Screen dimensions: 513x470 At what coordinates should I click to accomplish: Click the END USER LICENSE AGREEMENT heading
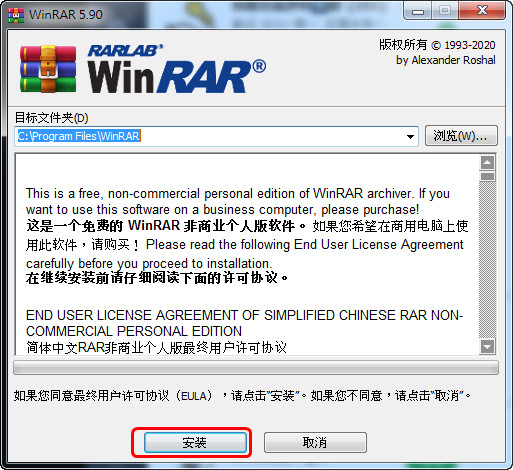pos(244,323)
